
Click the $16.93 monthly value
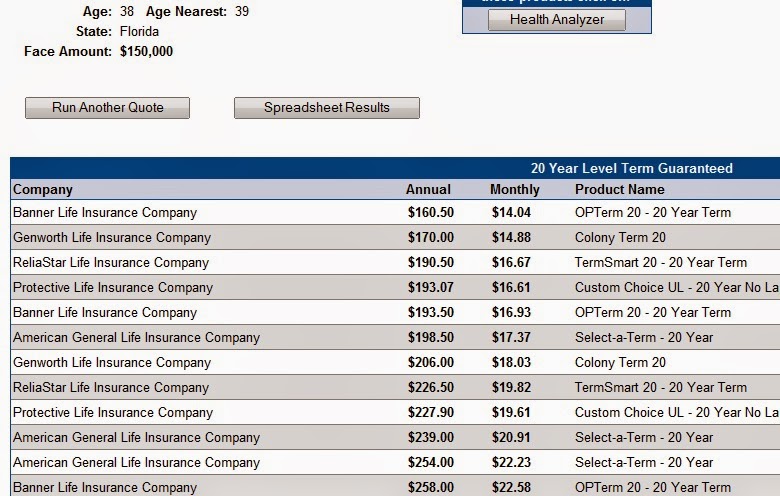click(x=511, y=312)
